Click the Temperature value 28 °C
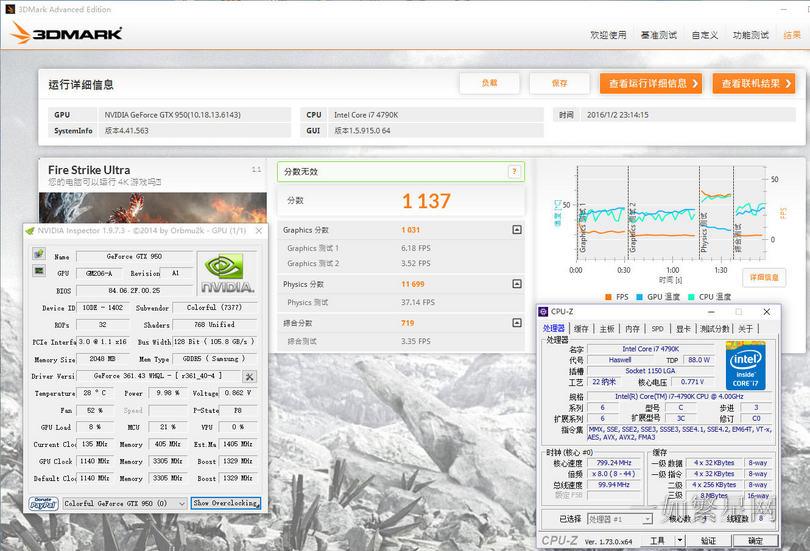The width and height of the screenshot is (810, 551). 96,393
